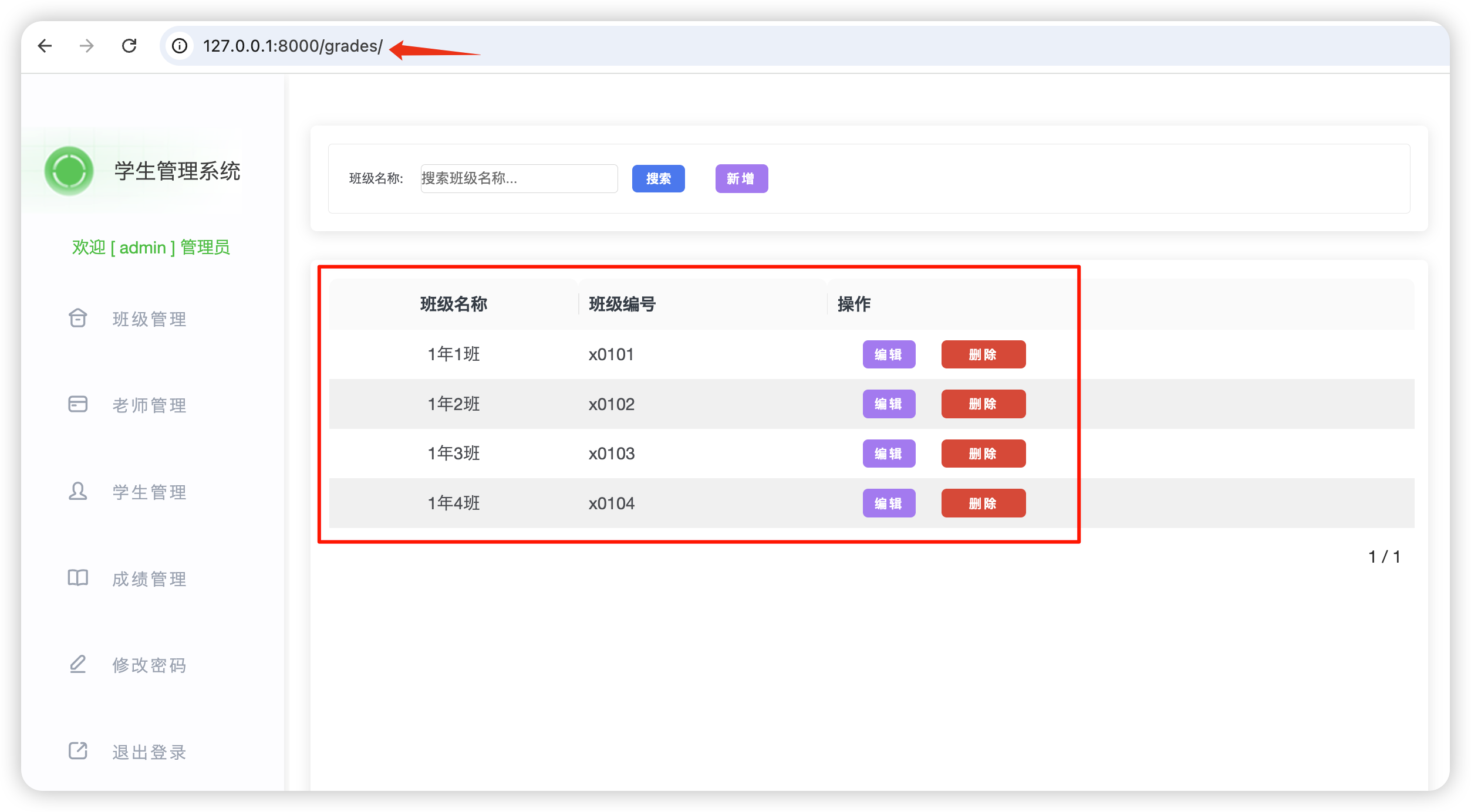Click the 修改密码 pencil icon
This screenshot has height=812, width=1471.
pyautogui.click(x=77, y=664)
